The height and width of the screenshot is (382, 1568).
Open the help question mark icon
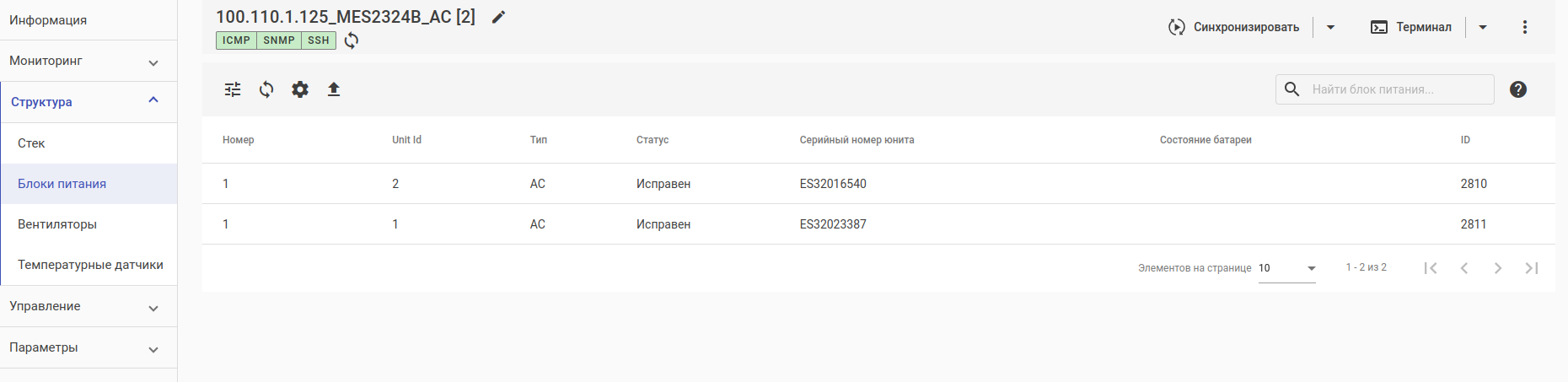[1518, 89]
